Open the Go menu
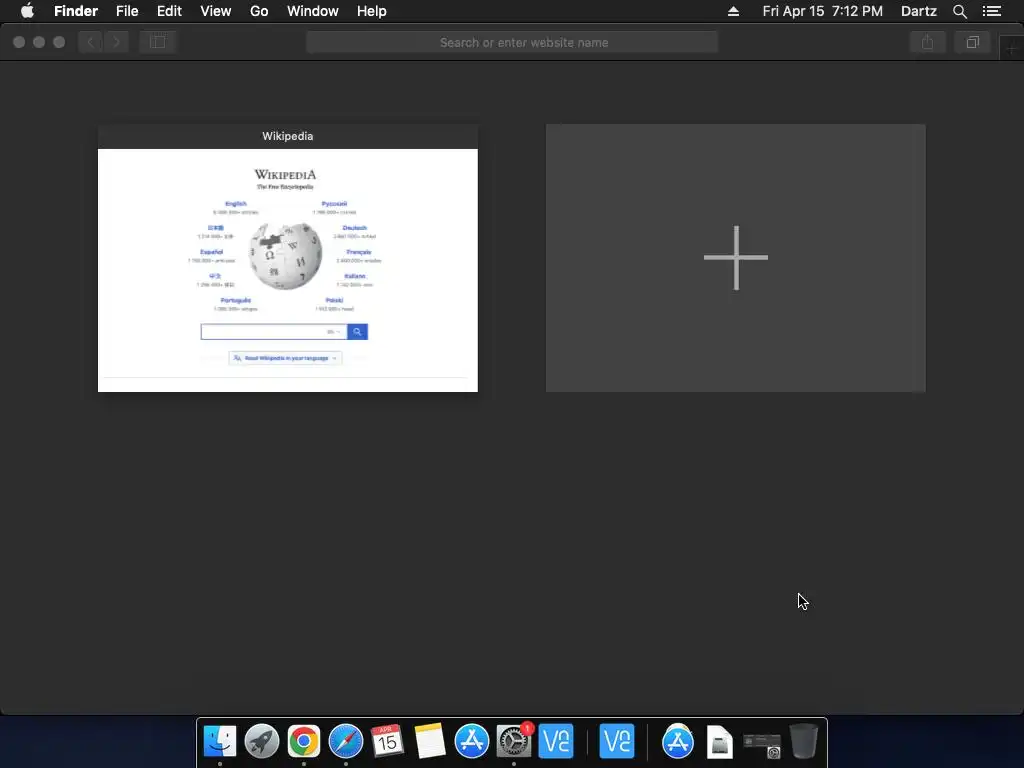Screen dimensions: 1024x768 point(259,11)
